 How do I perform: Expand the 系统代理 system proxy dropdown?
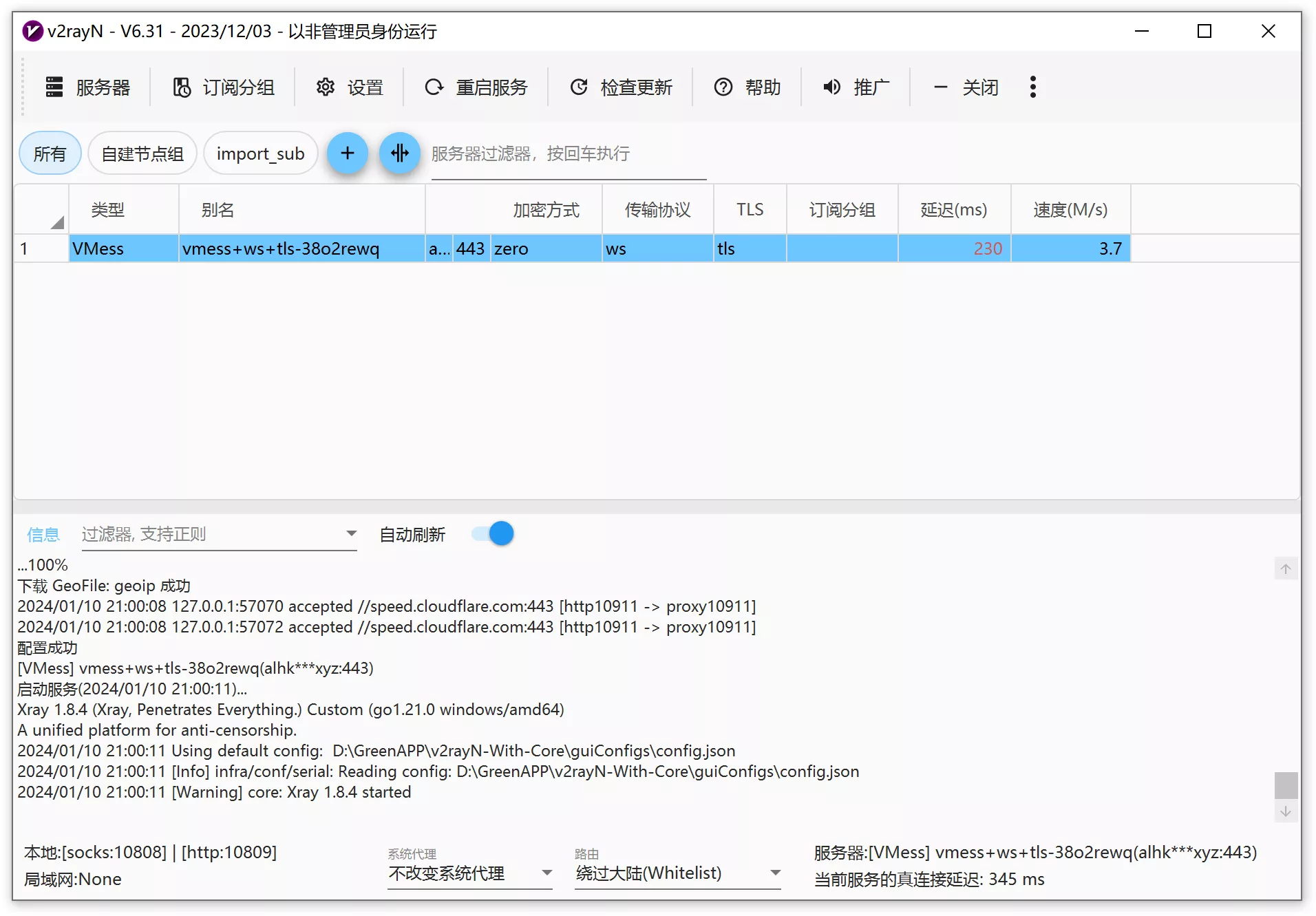coord(546,873)
